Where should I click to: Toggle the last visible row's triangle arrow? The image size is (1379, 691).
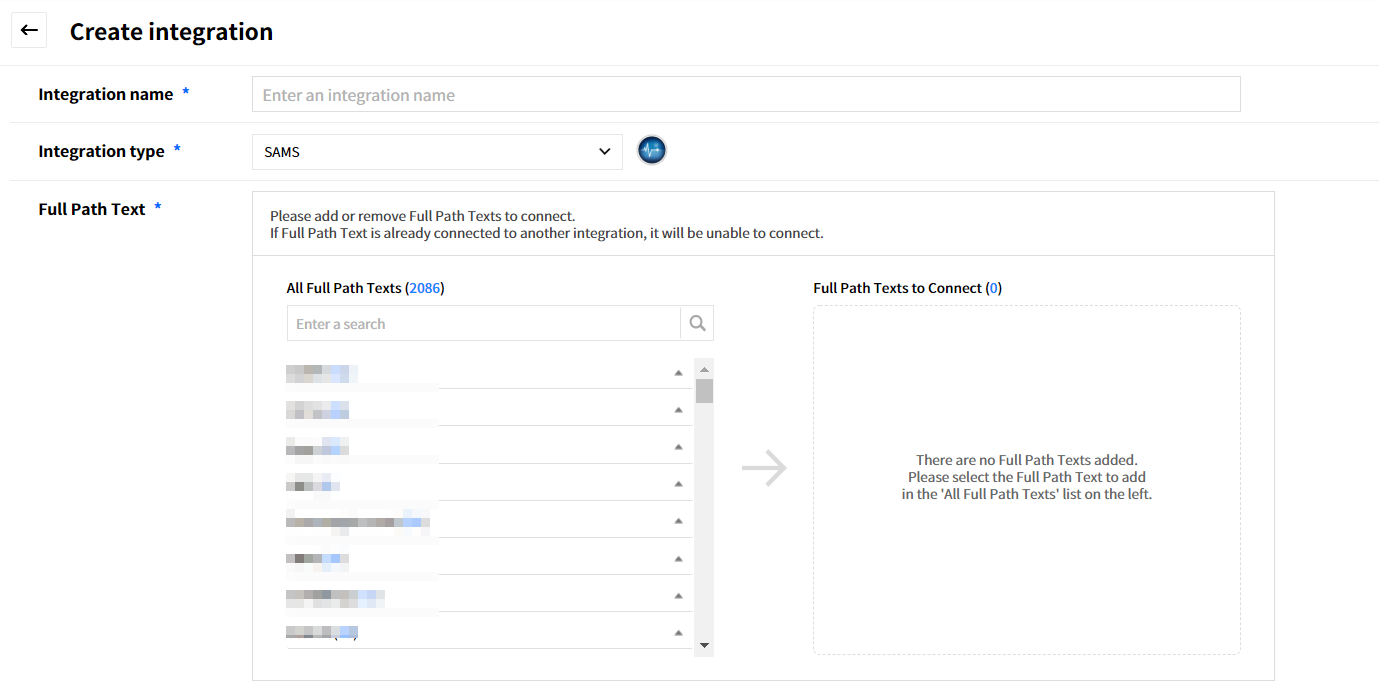[678, 633]
